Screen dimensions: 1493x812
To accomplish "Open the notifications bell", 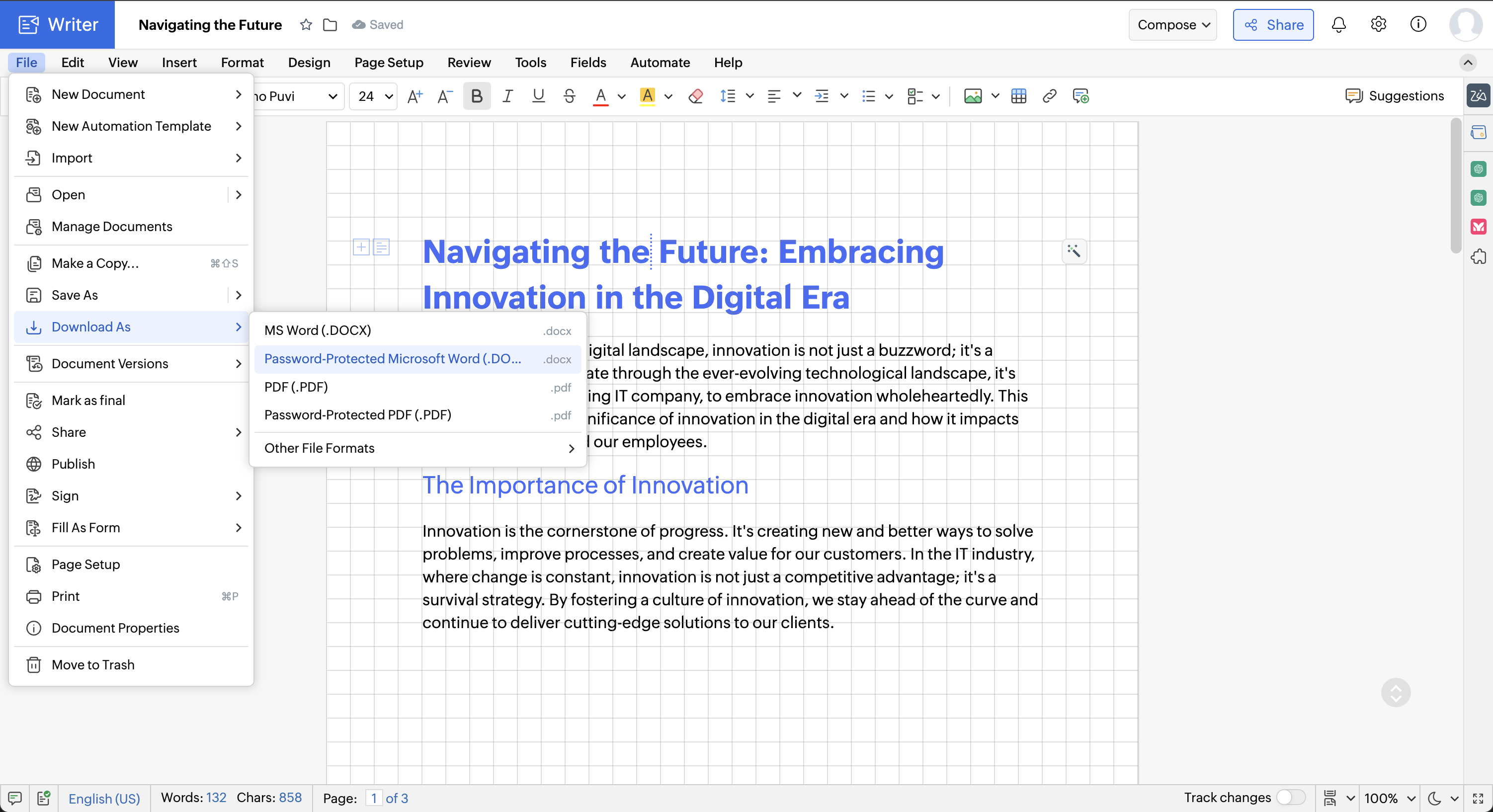I will click(1338, 25).
